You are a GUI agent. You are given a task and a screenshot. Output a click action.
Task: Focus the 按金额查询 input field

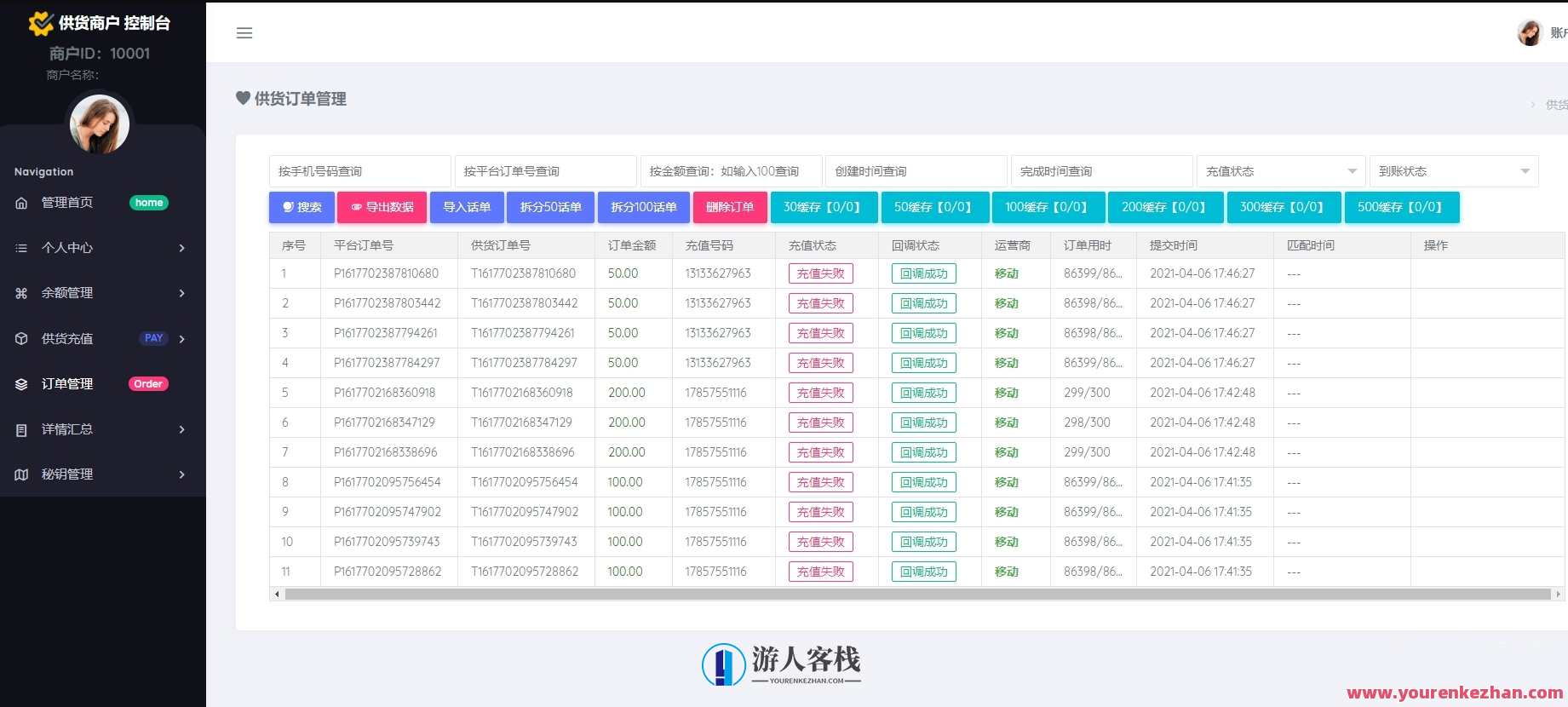(x=731, y=171)
